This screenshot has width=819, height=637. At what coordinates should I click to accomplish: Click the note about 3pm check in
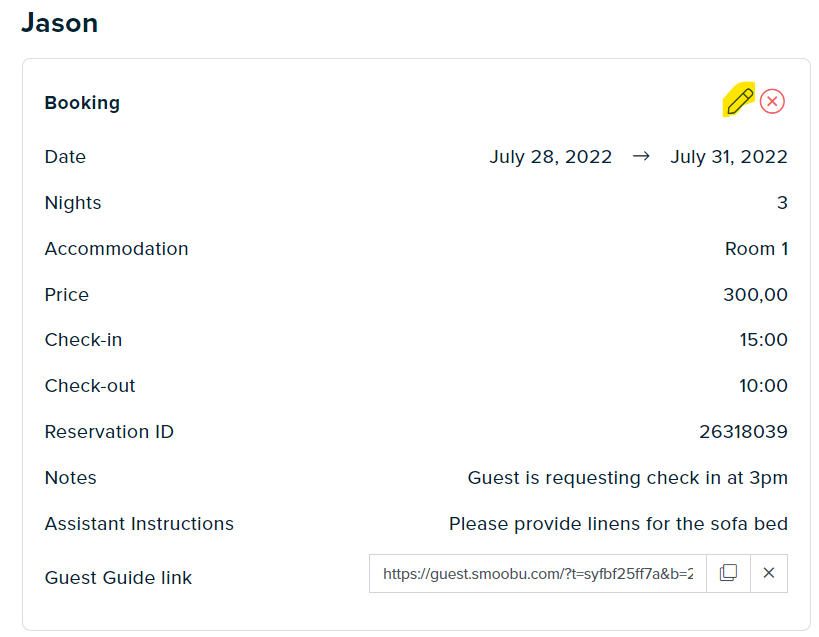tap(627, 478)
